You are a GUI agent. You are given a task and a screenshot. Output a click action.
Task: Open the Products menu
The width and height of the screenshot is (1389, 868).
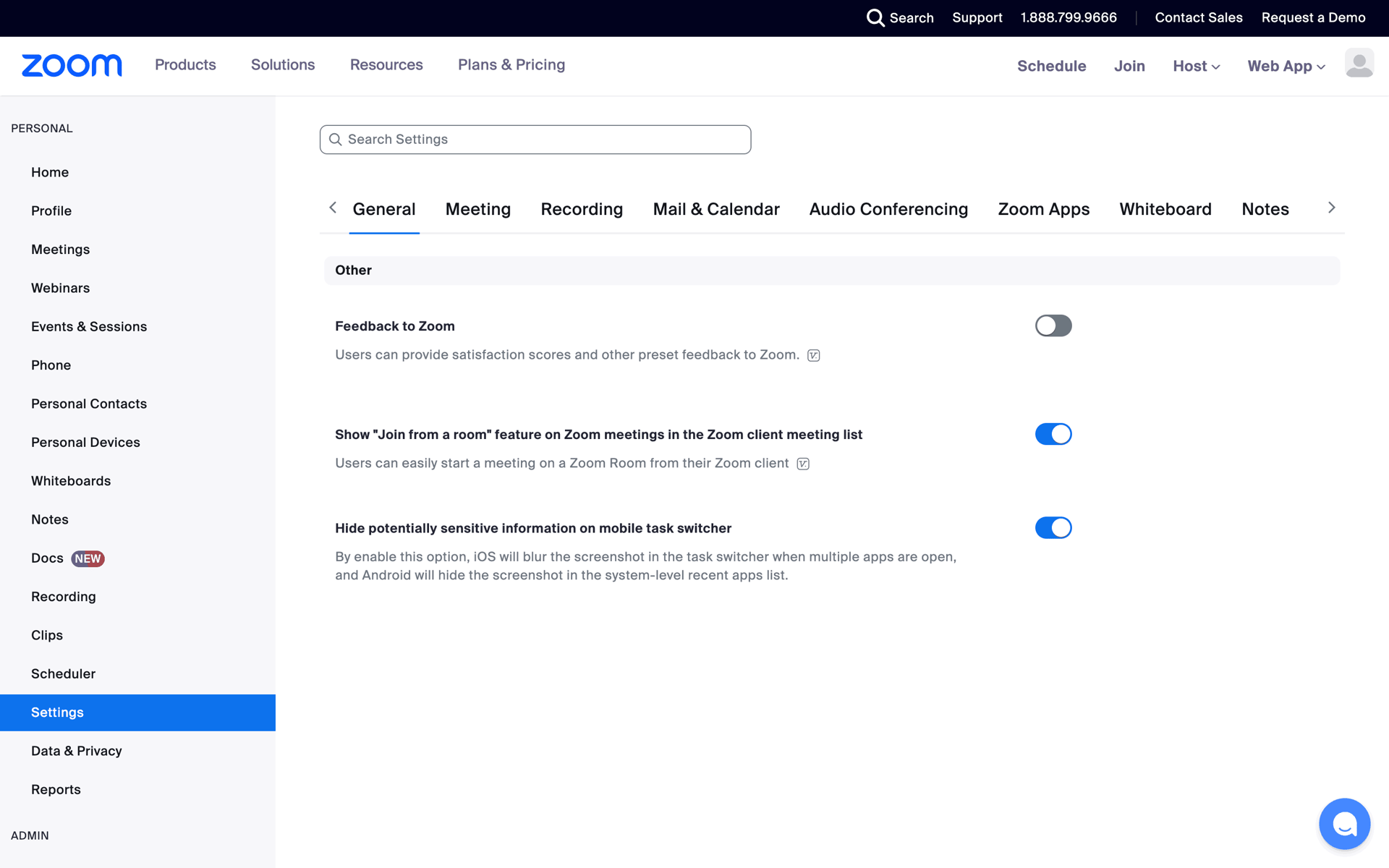click(185, 64)
